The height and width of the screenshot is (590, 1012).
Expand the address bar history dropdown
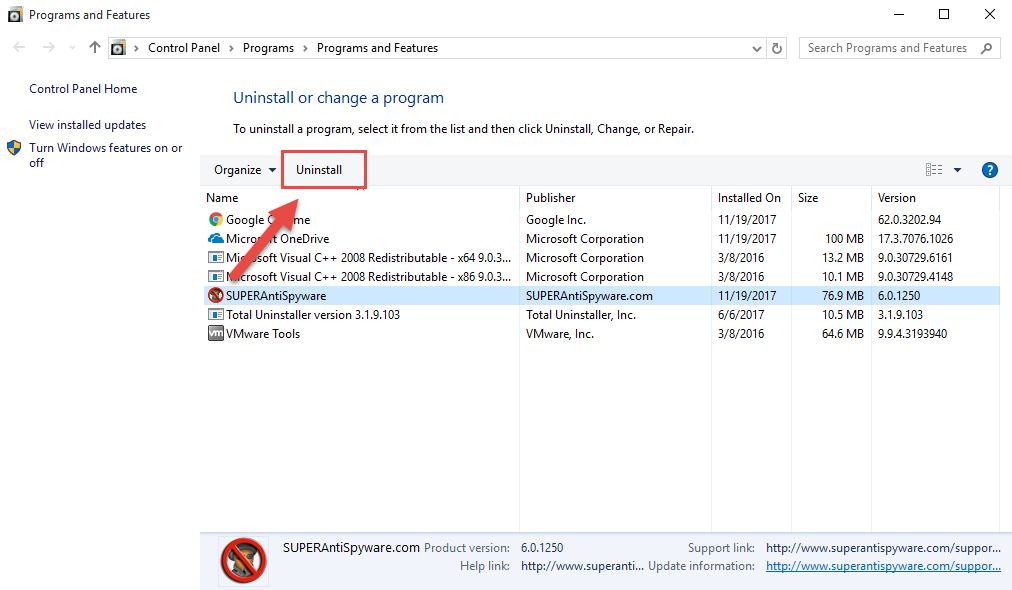point(756,48)
